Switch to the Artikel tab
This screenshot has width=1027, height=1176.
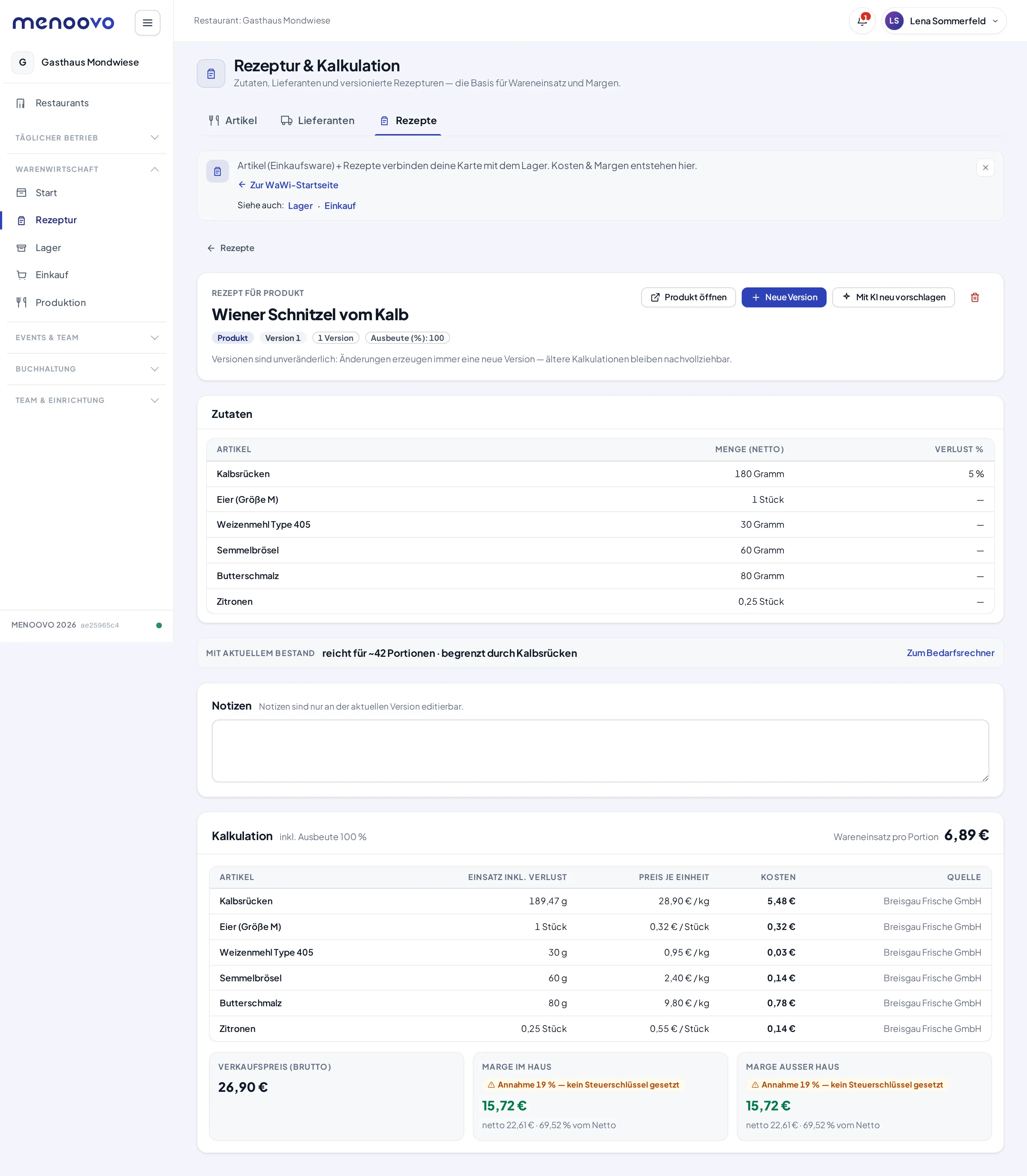(x=233, y=121)
